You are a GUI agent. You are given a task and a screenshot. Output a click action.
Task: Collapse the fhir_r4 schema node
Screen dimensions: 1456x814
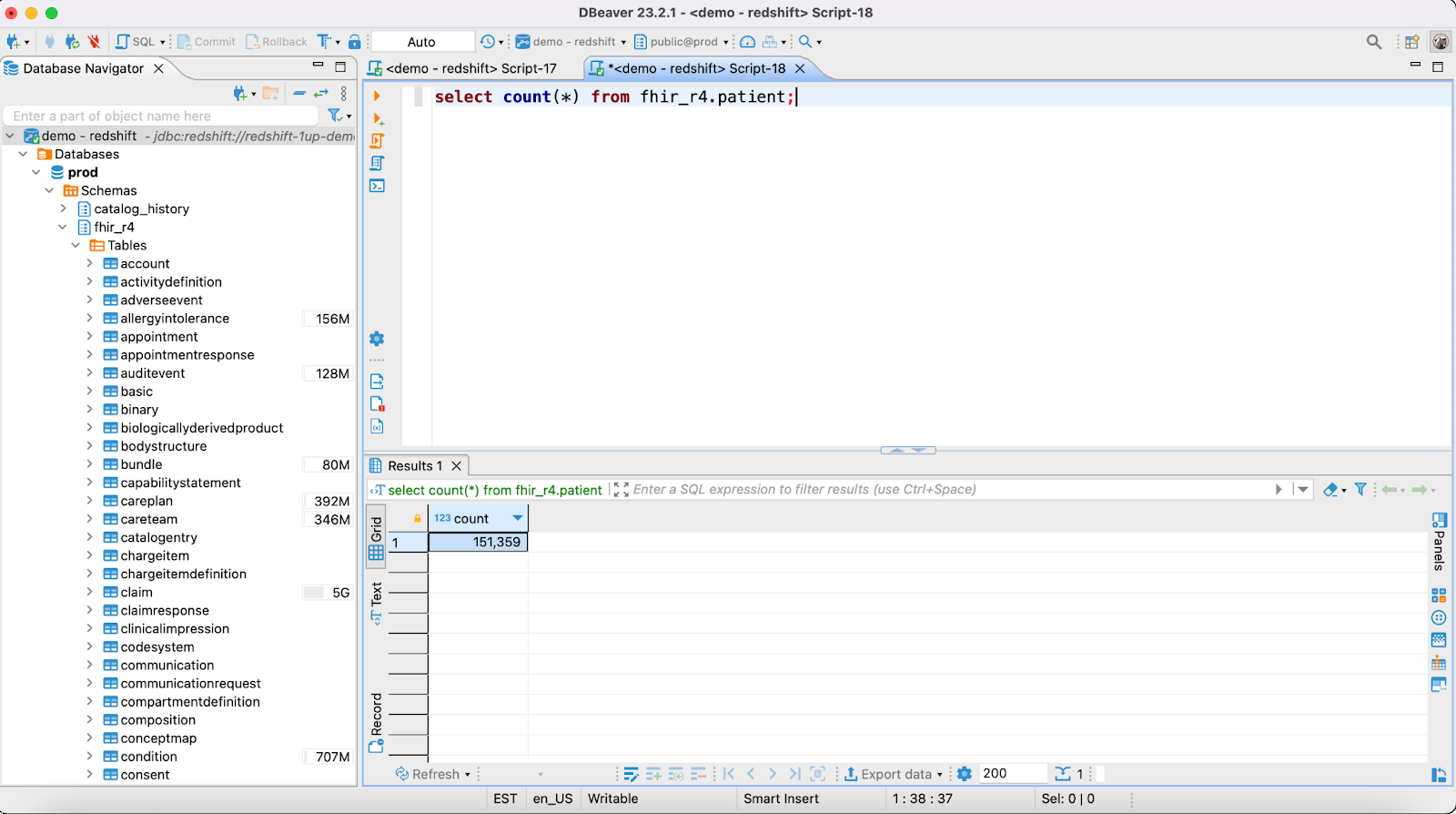click(x=63, y=227)
